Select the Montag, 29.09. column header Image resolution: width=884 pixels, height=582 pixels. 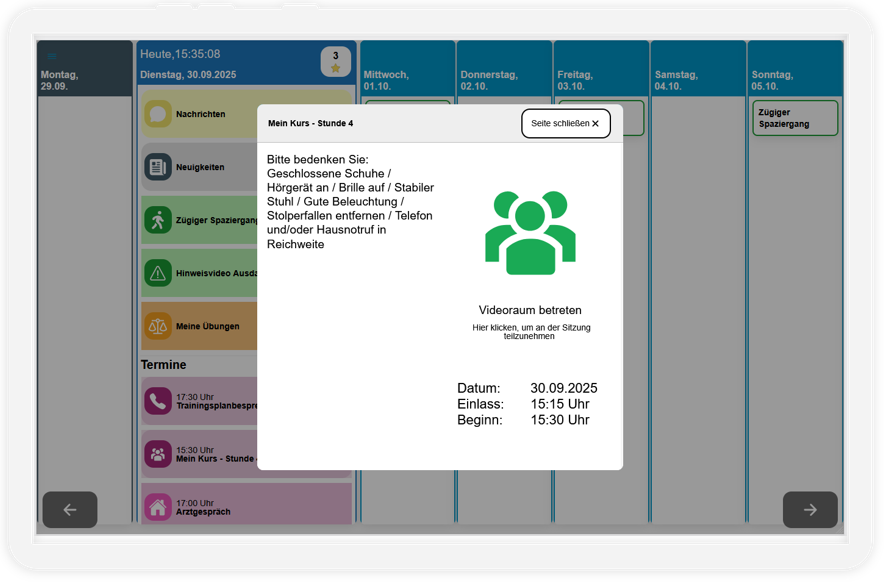[85, 68]
